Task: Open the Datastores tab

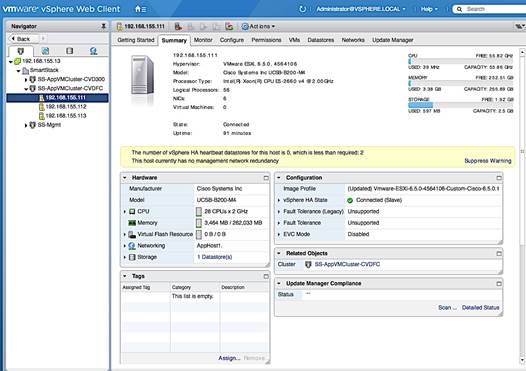Action: 321,40
